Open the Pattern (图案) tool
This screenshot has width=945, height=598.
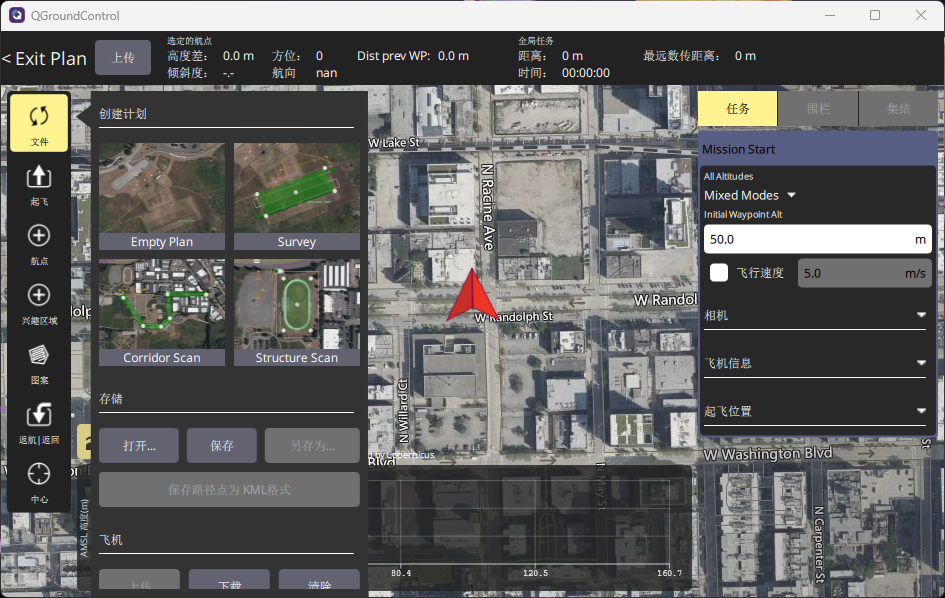39,363
